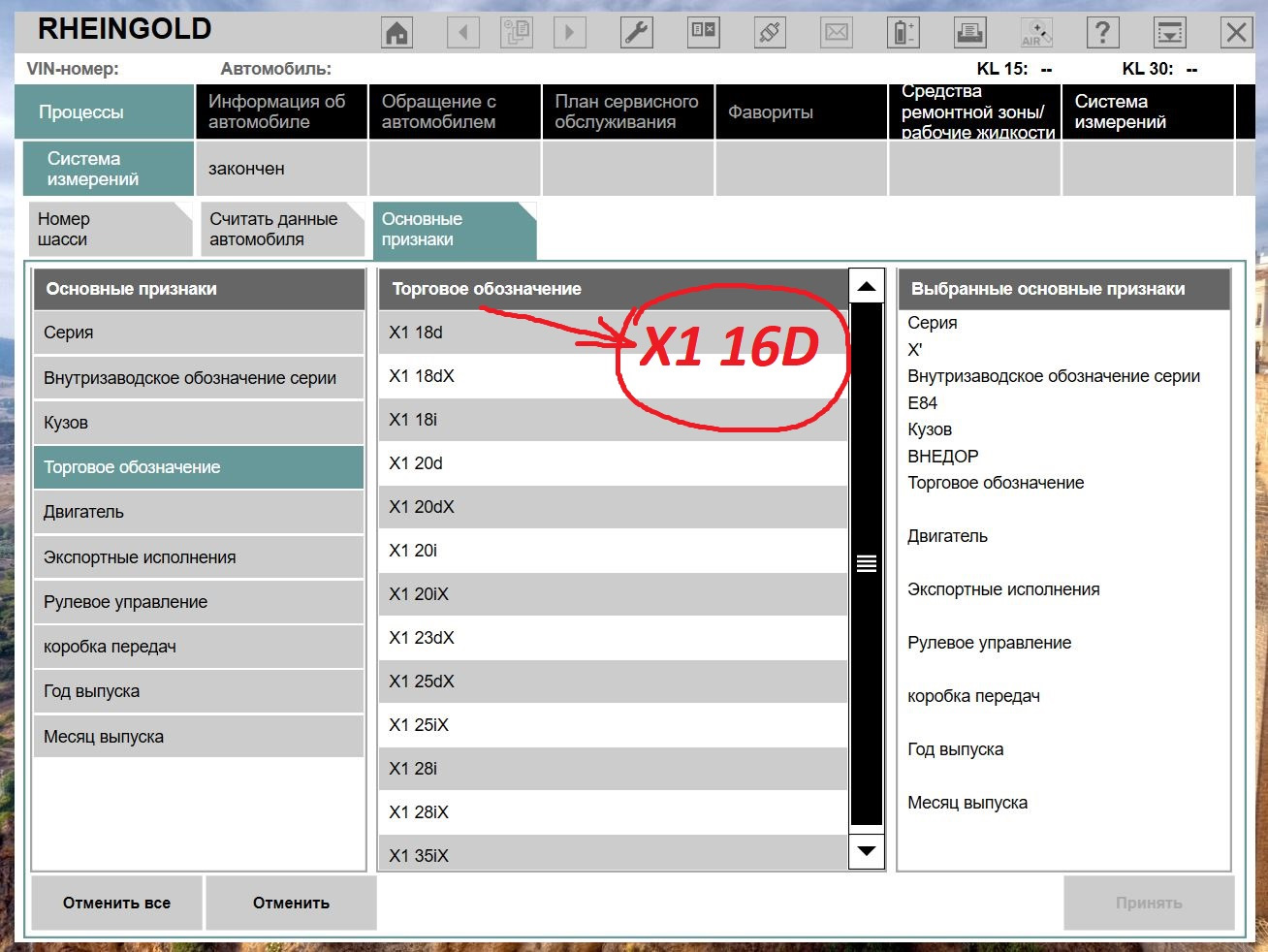The width and height of the screenshot is (1268, 952).
Task: Select Внутризаводское обозначение серии in the left list
Action: 199,378
